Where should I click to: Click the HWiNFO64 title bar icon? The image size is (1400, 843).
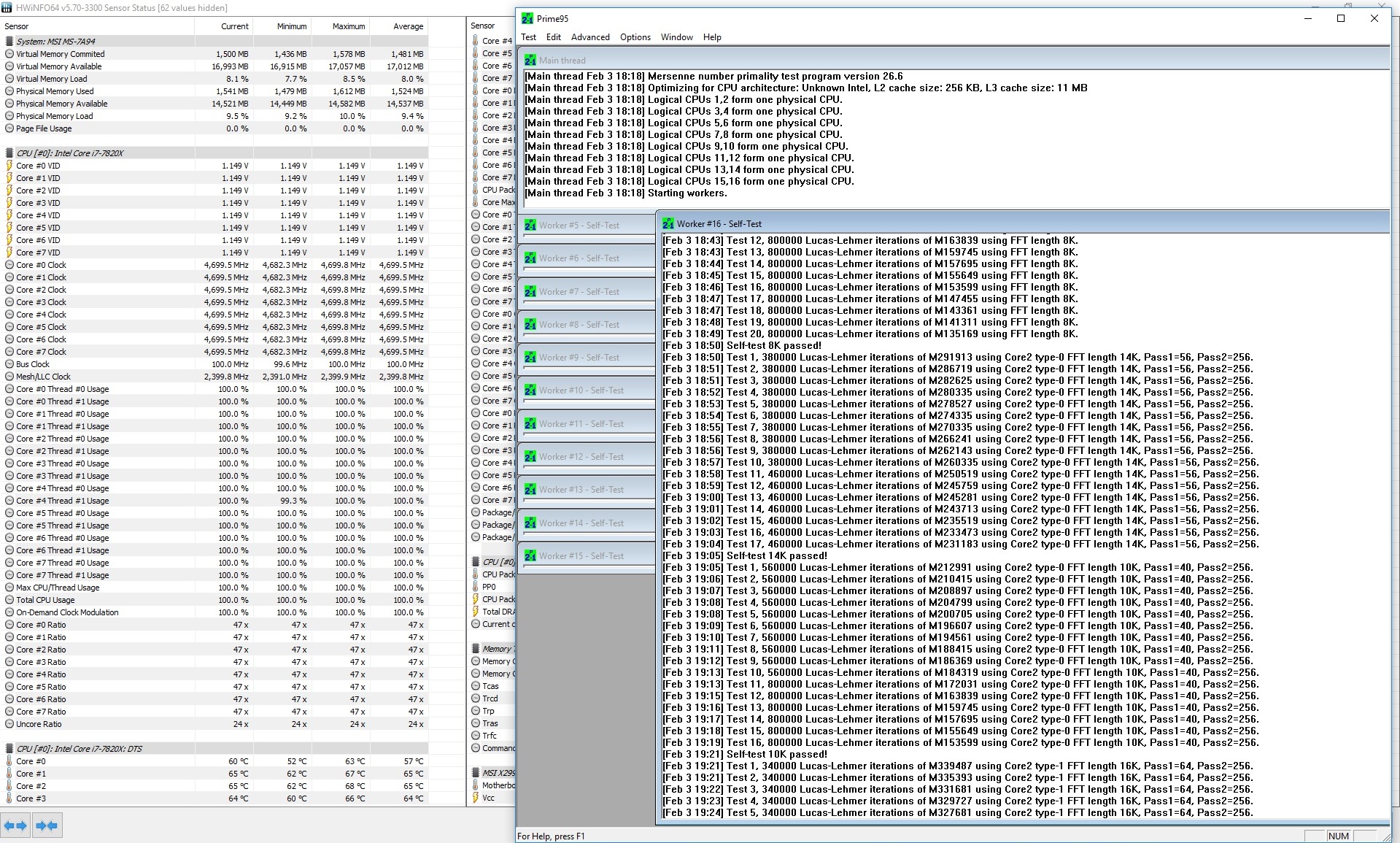[x=7, y=7]
